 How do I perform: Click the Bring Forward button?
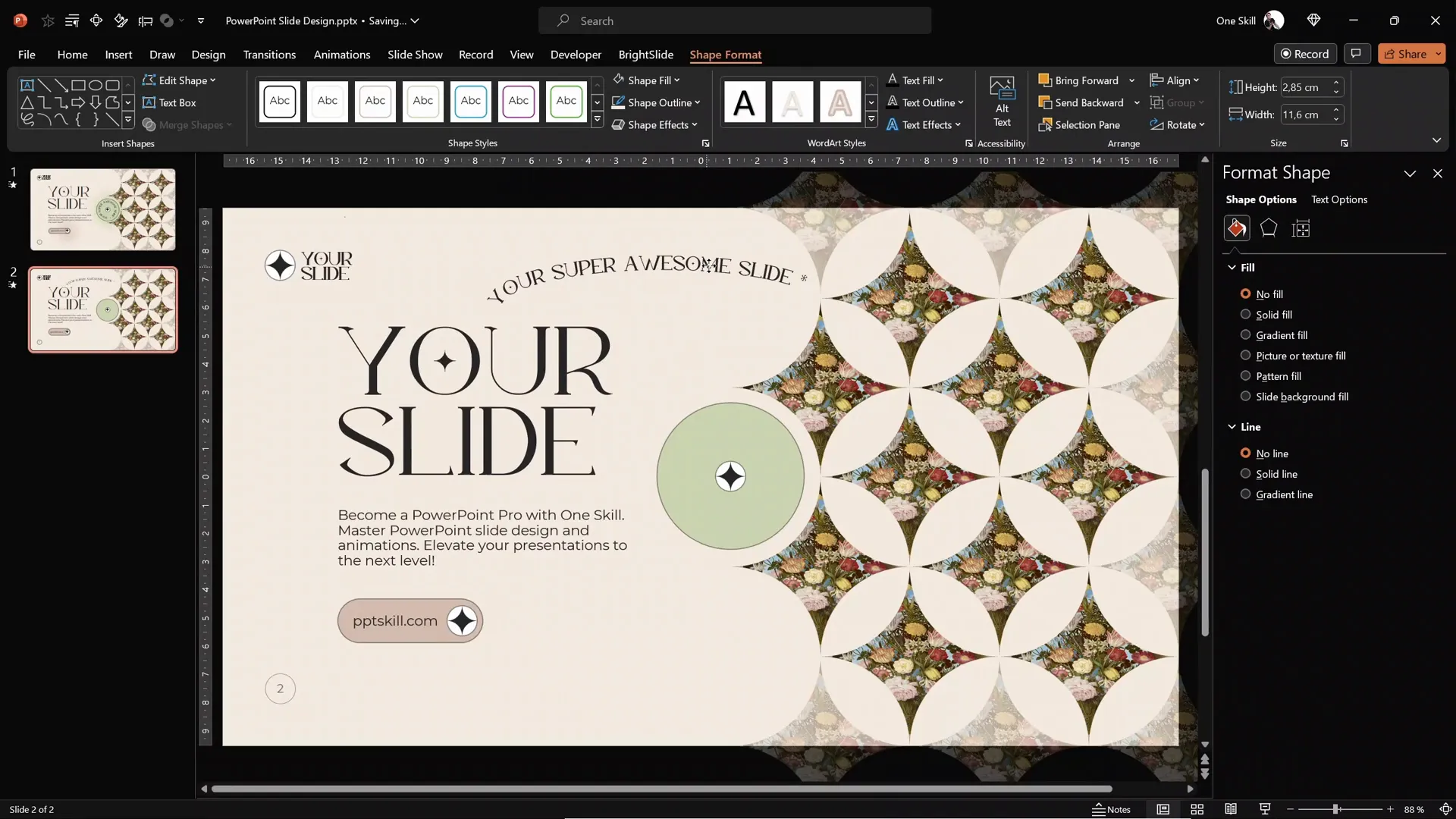tap(1078, 80)
